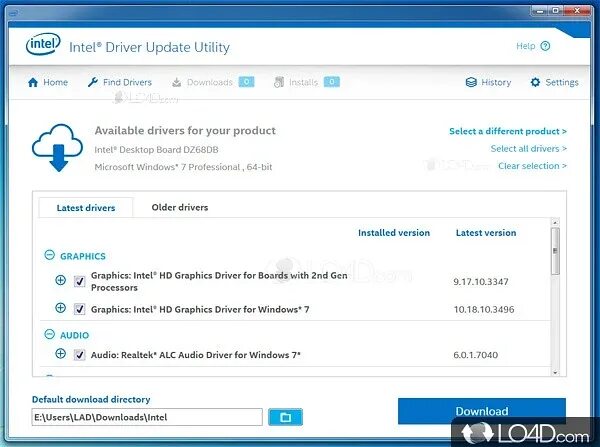This screenshot has width=600, height=447.
Task: Open the Home menu item
Action: tap(55, 82)
